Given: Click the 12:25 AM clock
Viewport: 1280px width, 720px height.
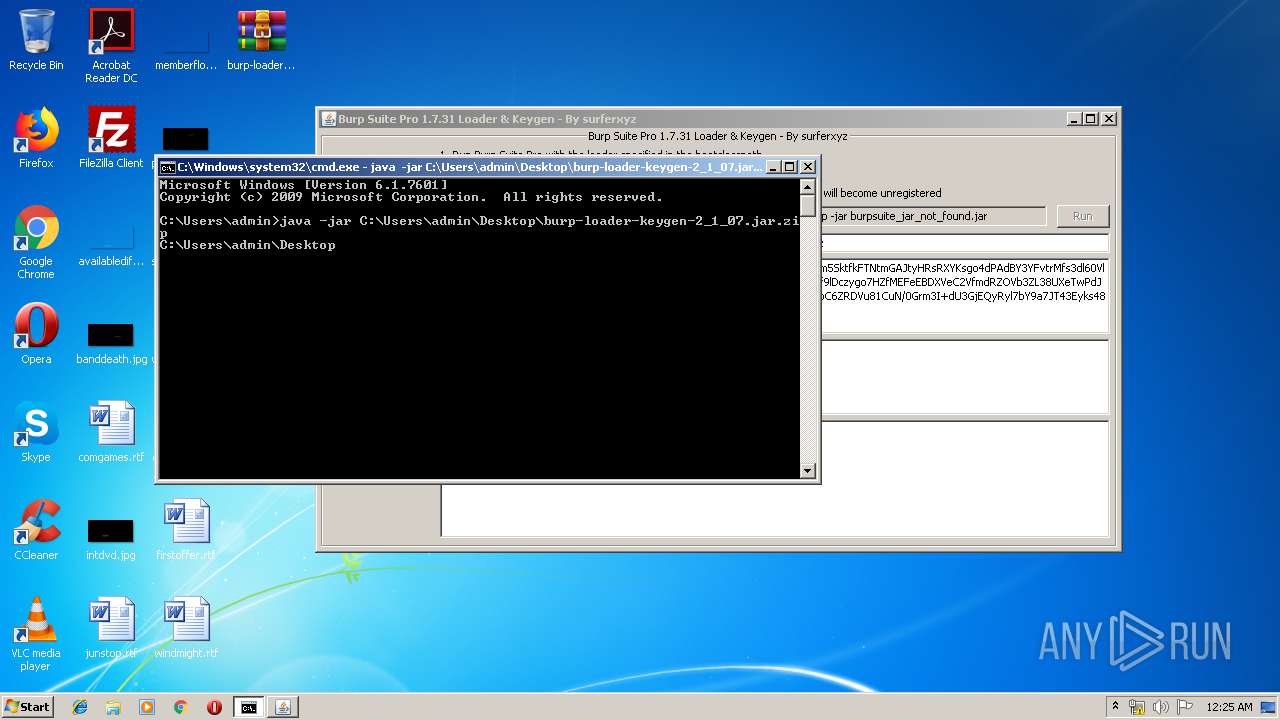Looking at the screenshot, I should tap(1229, 707).
